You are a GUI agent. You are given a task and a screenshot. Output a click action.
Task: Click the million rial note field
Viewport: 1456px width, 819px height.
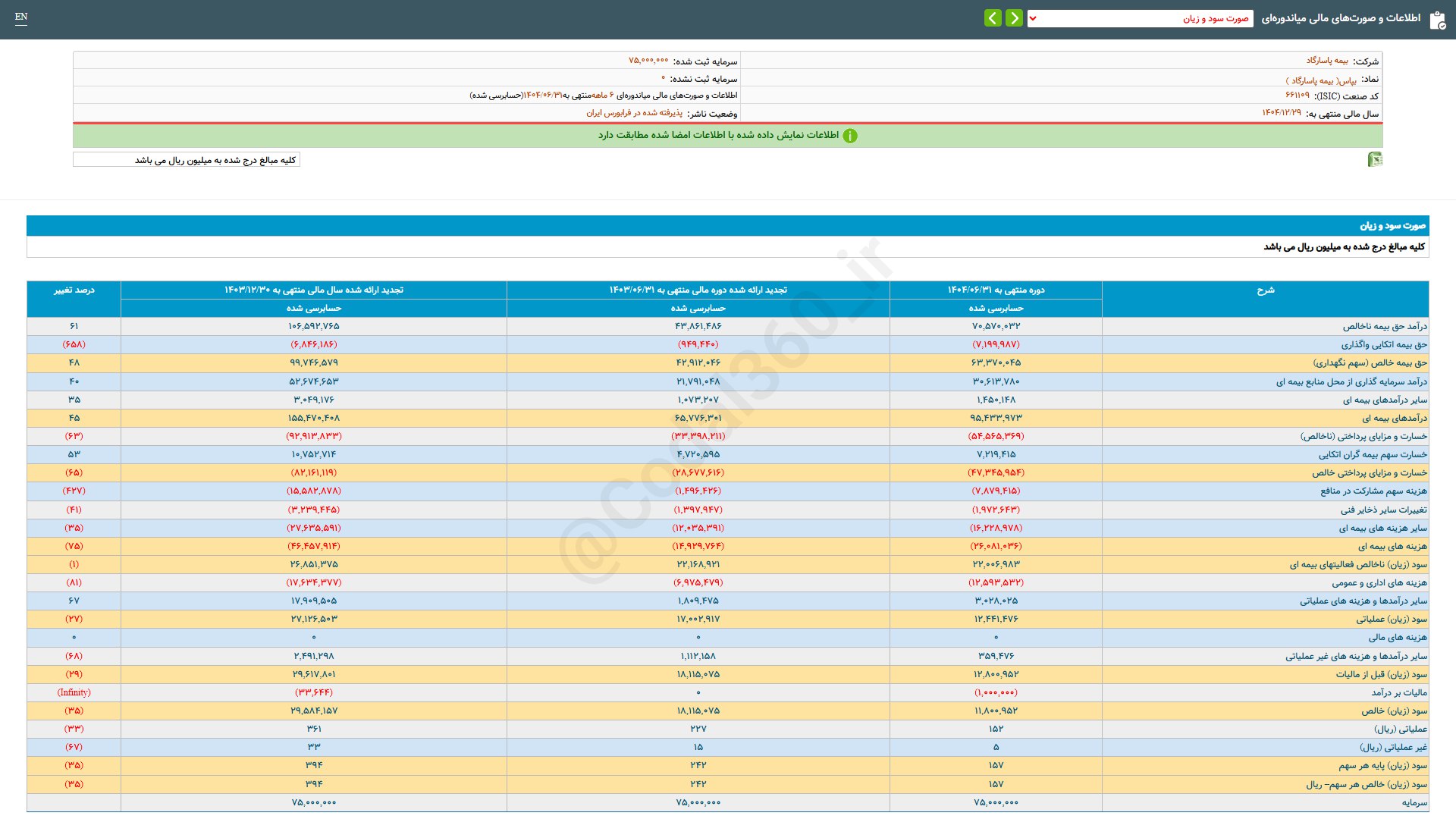pos(187,160)
